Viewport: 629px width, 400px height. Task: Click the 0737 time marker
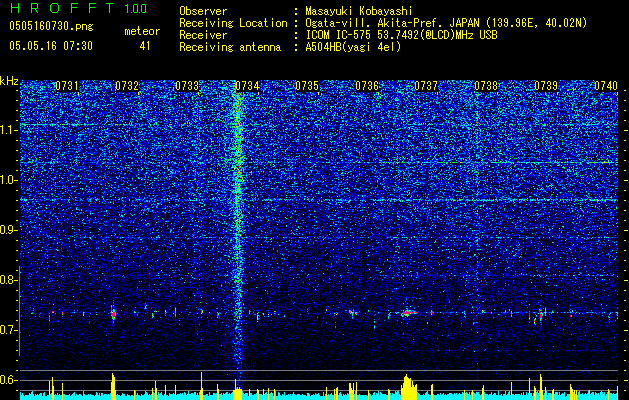tap(426, 86)
